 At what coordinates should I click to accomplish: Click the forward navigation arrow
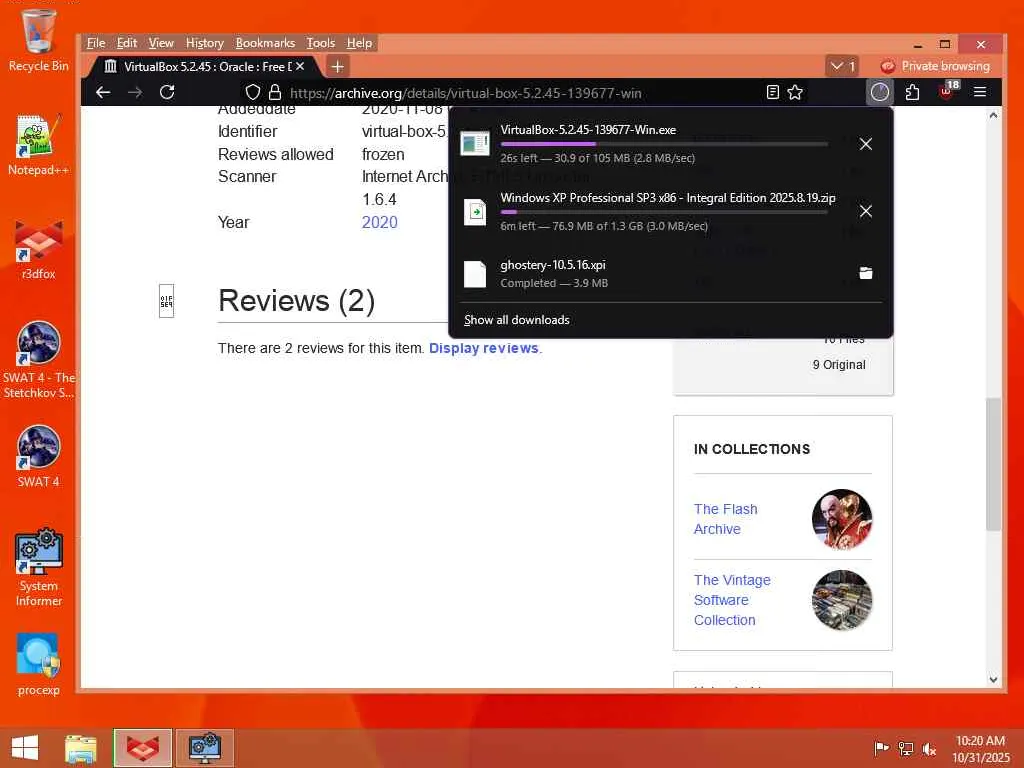click(135, 92)
